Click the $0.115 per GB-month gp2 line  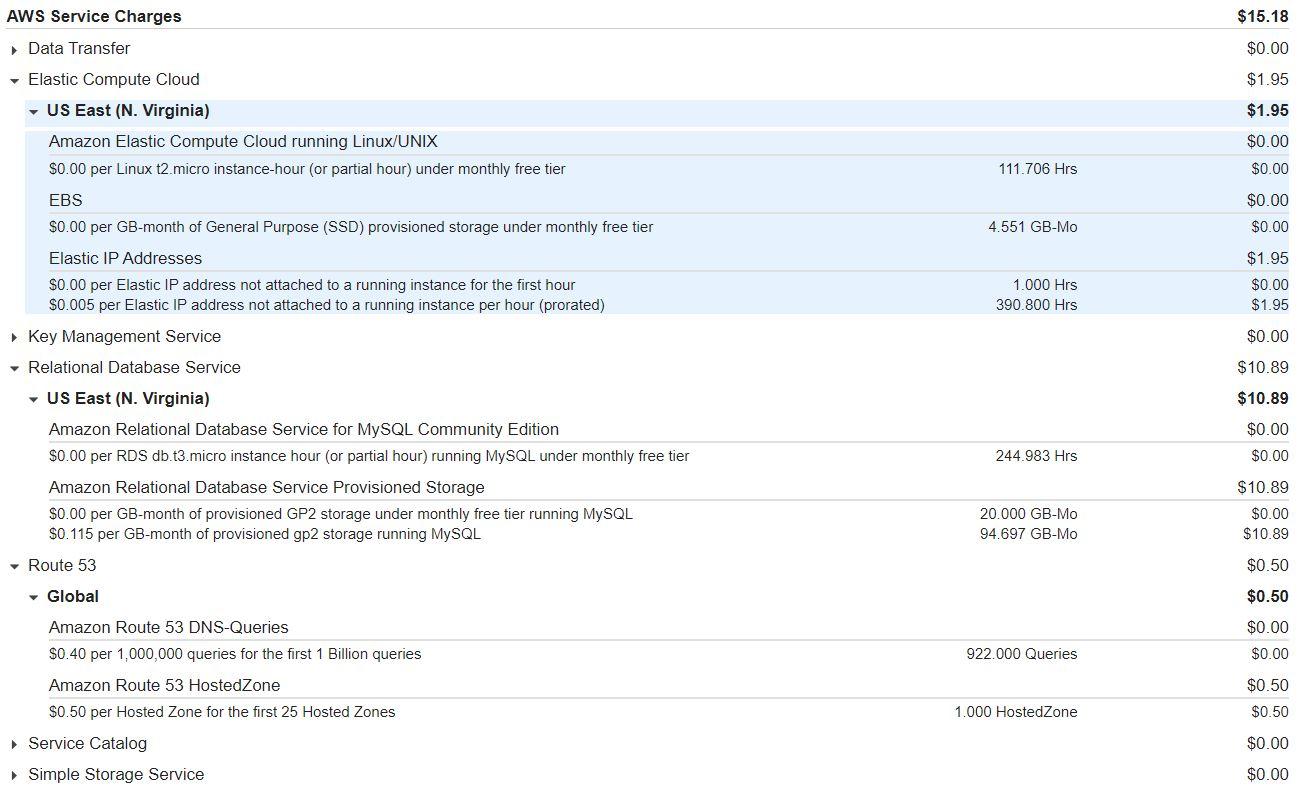(265, 534)
